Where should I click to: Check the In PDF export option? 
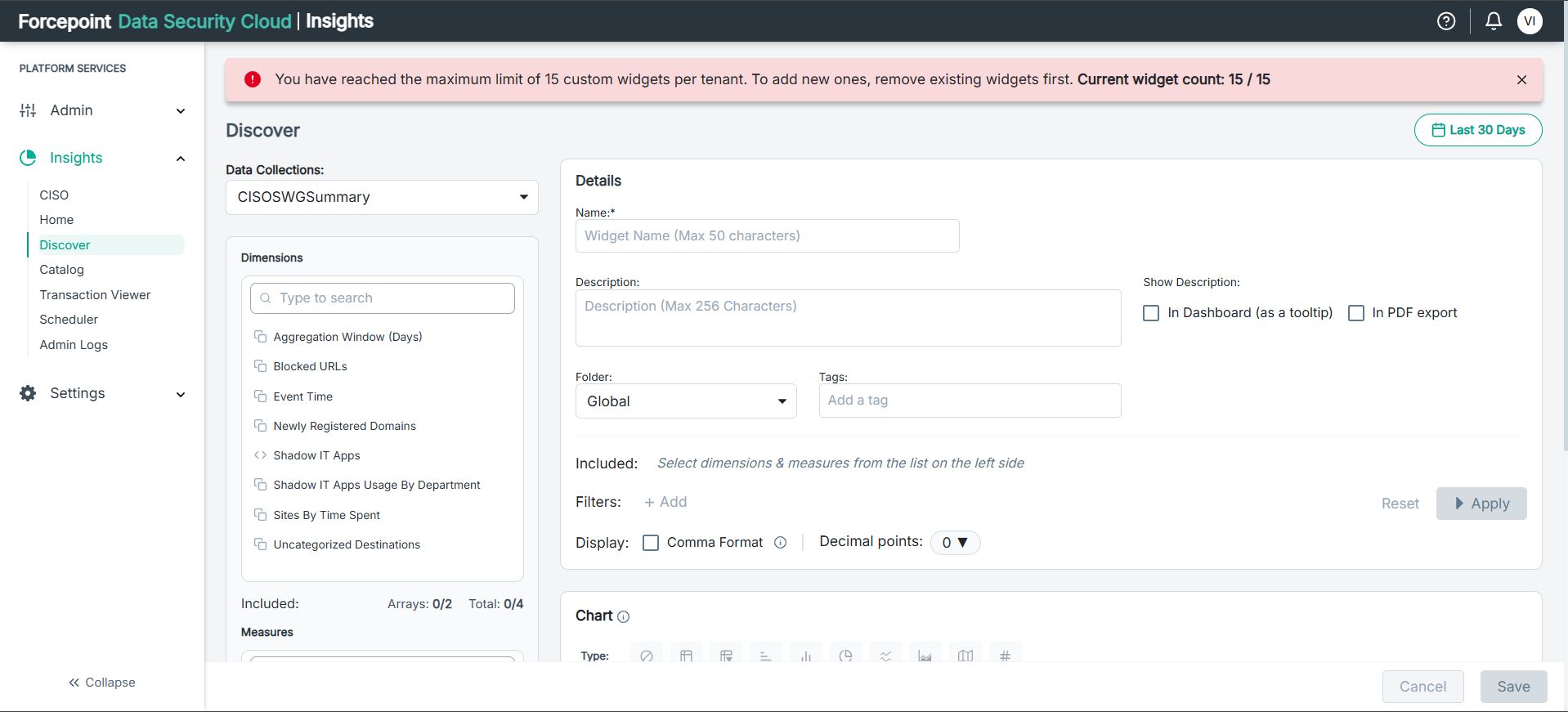(1356, 313)
